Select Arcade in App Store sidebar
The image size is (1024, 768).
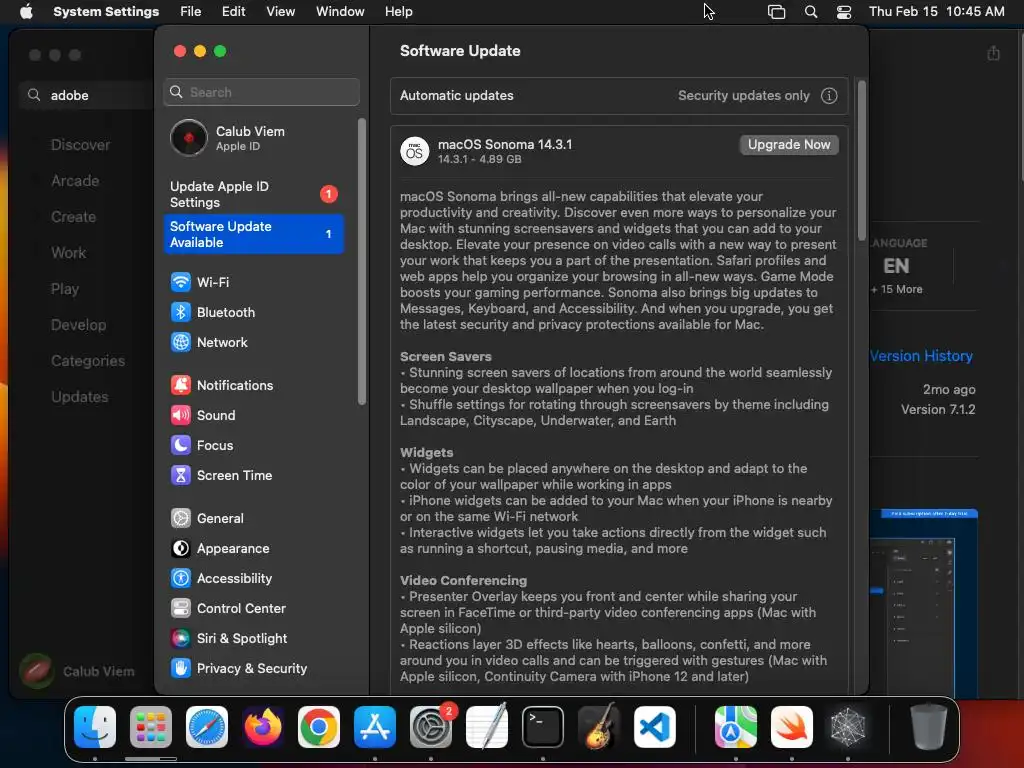[x=75, y=181]
